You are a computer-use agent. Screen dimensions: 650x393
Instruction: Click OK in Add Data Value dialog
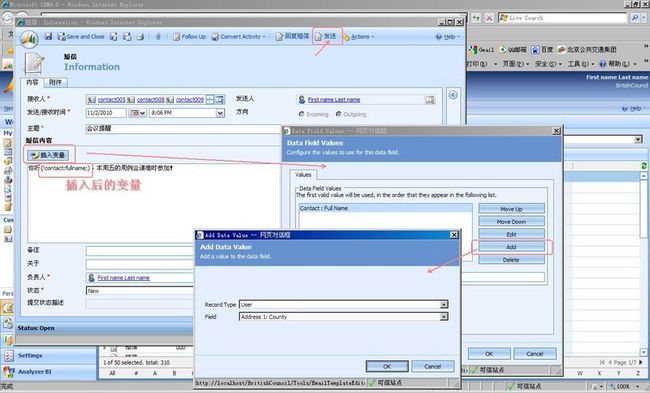pos(387,366)
